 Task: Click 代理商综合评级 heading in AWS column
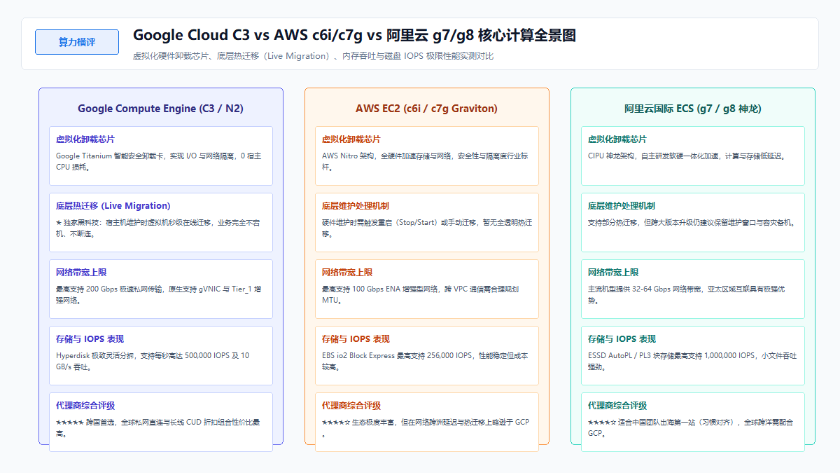tap(351, 406)
